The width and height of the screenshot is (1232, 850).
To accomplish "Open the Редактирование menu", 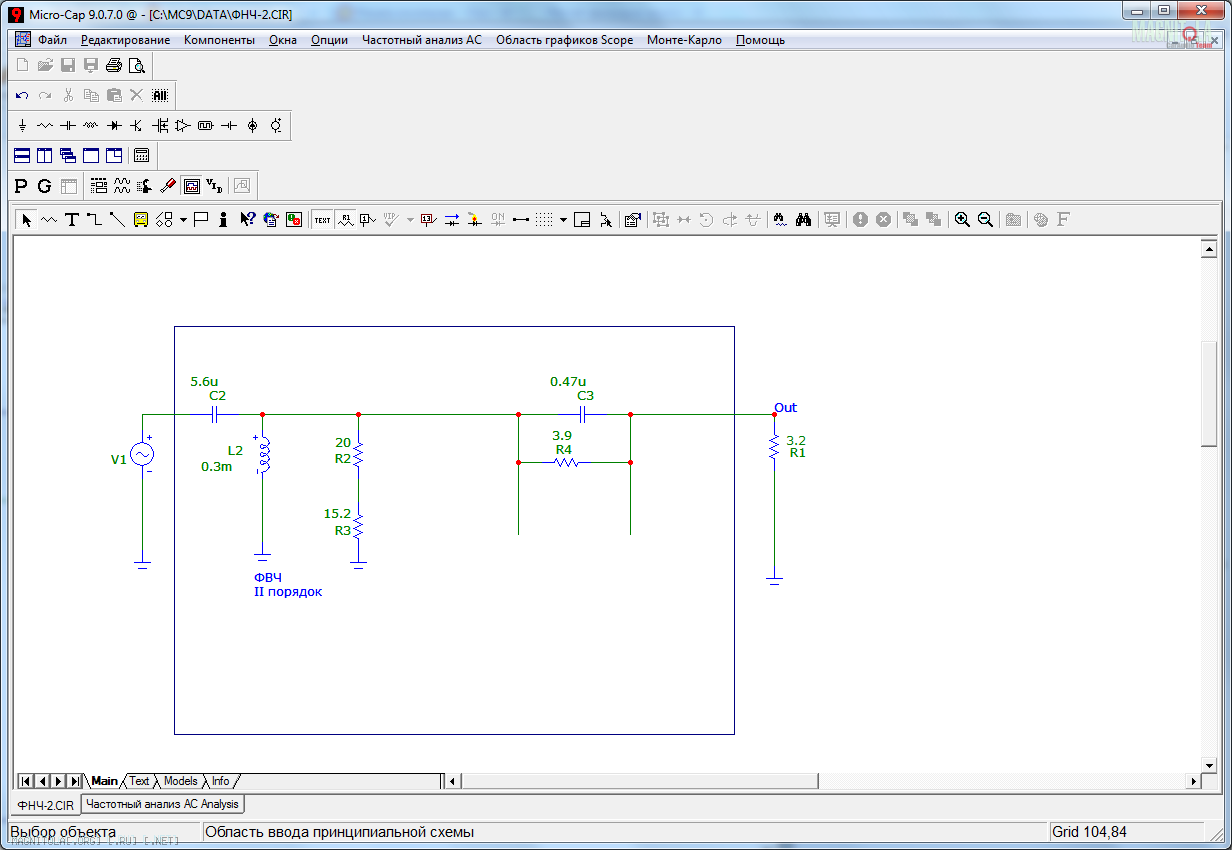I will 125,40.
